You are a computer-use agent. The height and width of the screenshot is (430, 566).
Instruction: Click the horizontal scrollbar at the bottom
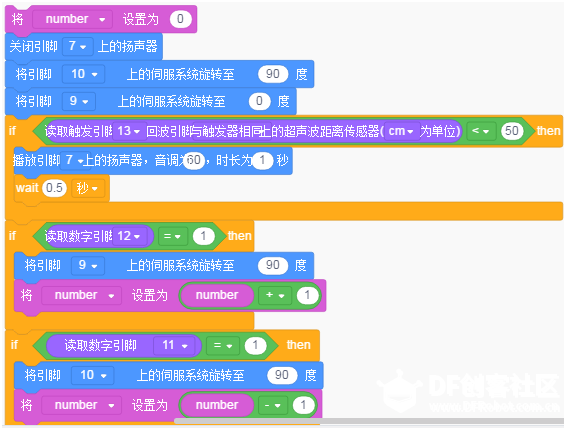pyautogui.click(x=369, y=421)
